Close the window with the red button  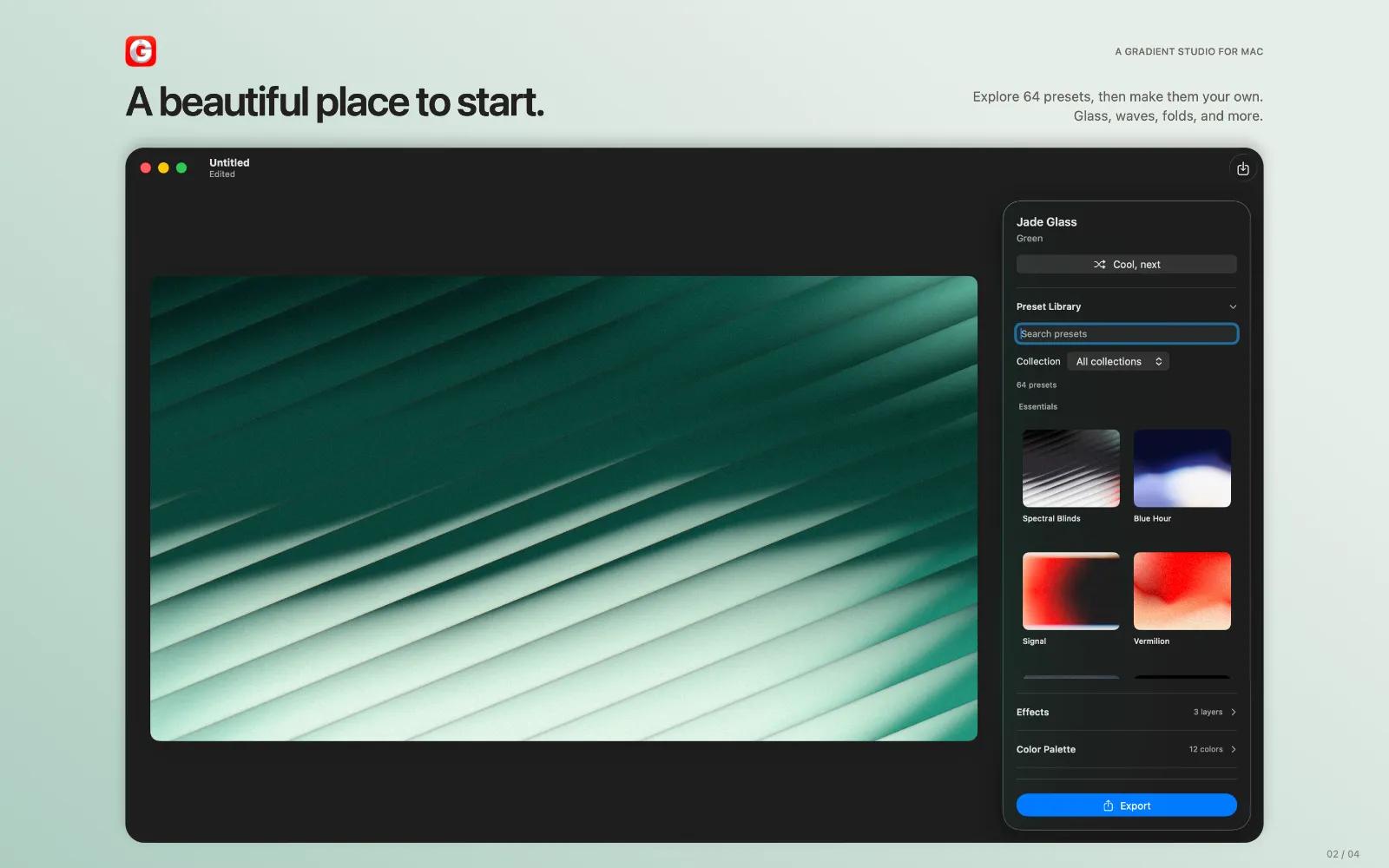(146, 168)
